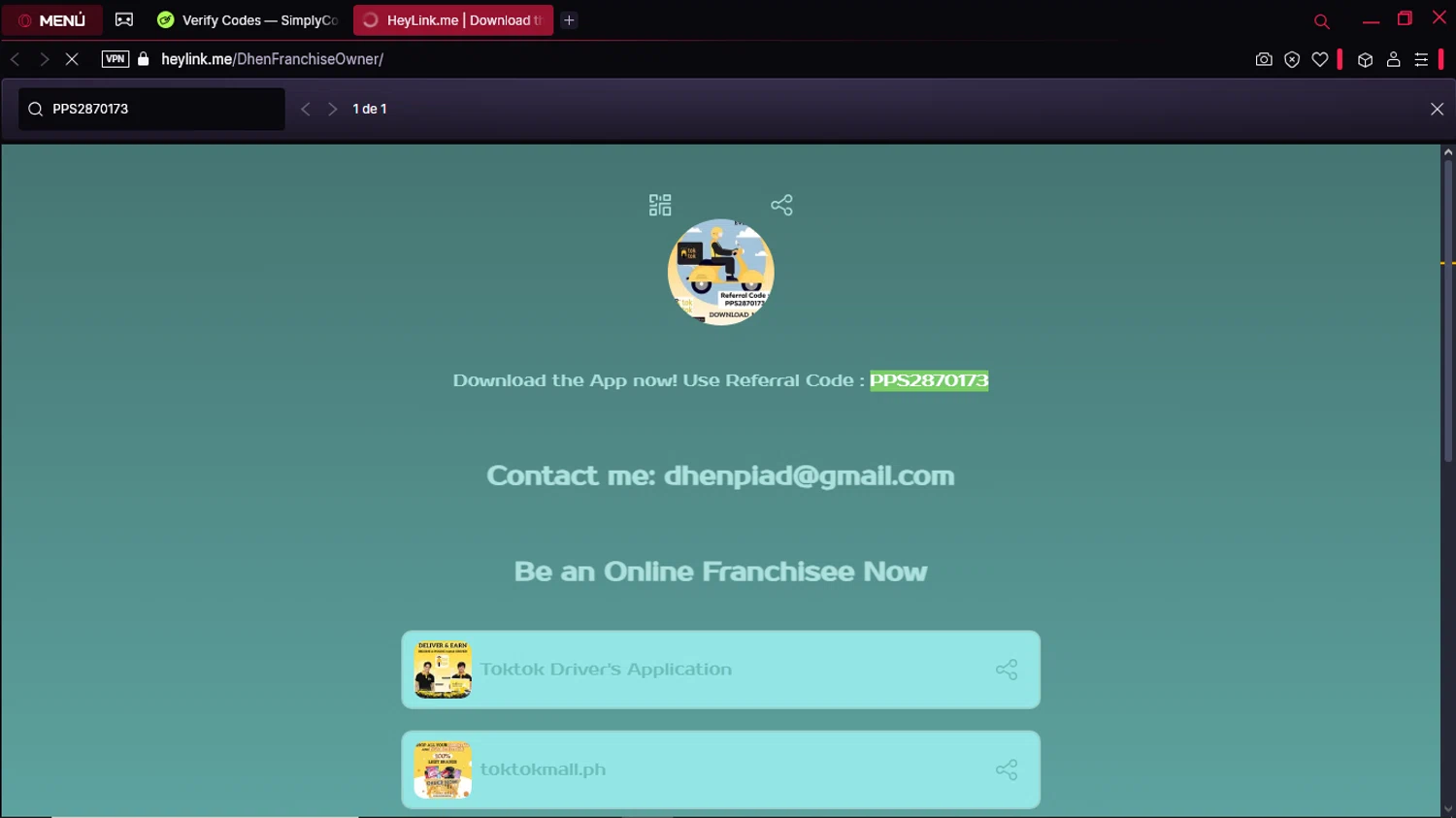Add page to bookmarks with heart icon
The width and height of the screenshot is (1456, 818).
[1320, 59]
